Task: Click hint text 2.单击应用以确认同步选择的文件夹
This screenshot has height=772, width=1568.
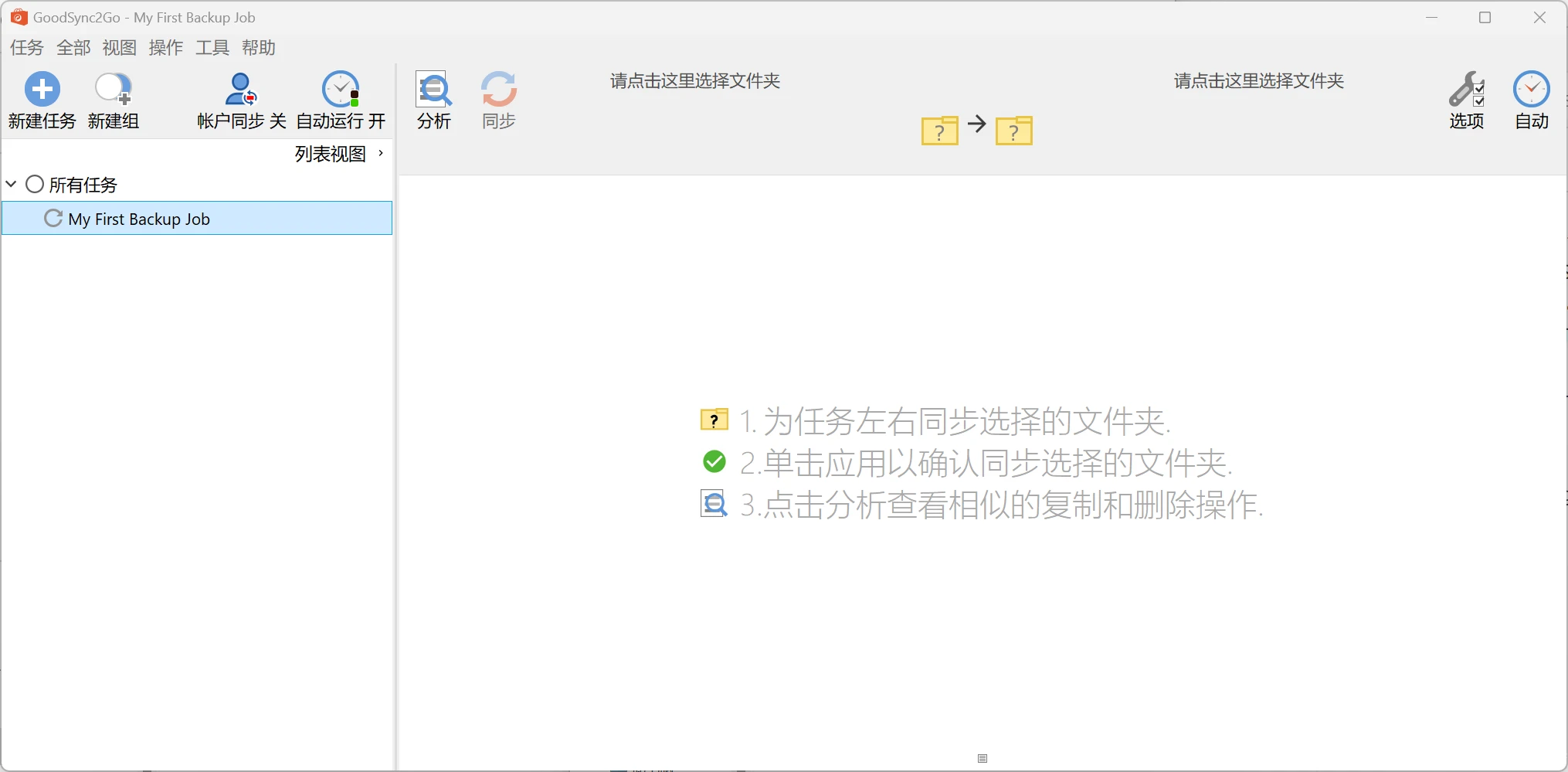Action: point(986,463)
